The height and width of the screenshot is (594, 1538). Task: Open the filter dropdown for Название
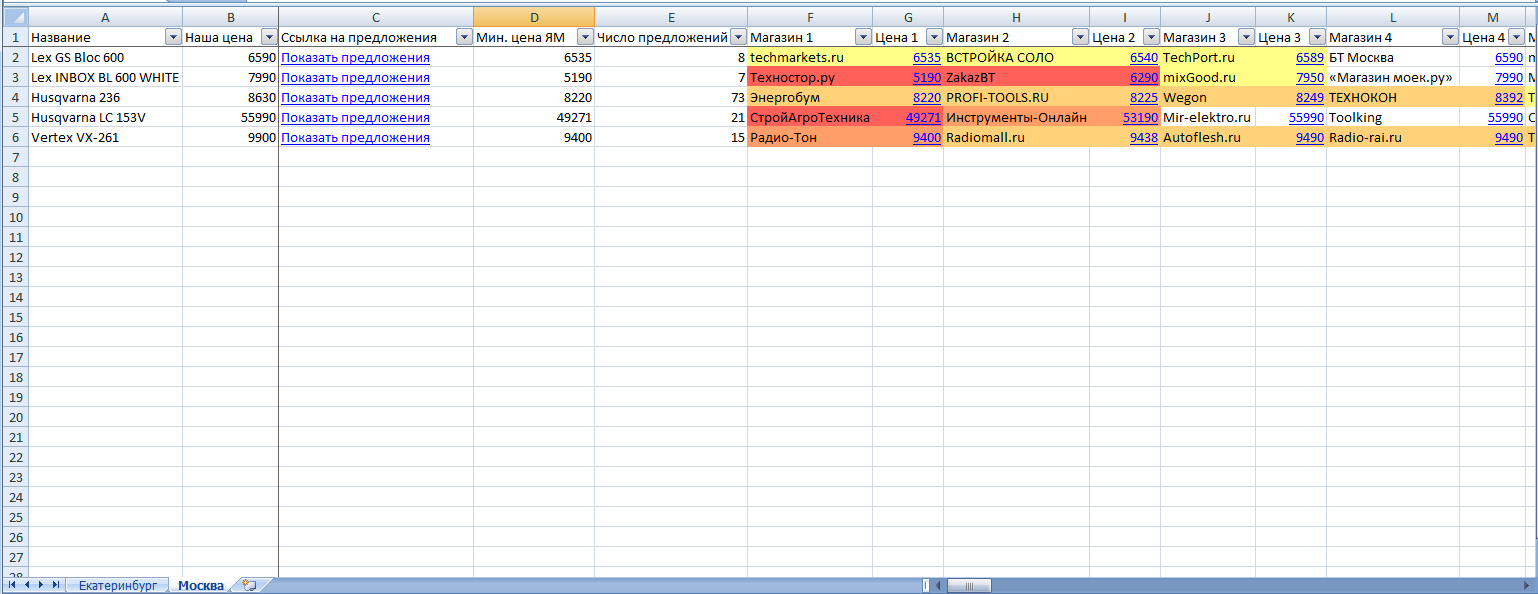[x=172, y=37]
